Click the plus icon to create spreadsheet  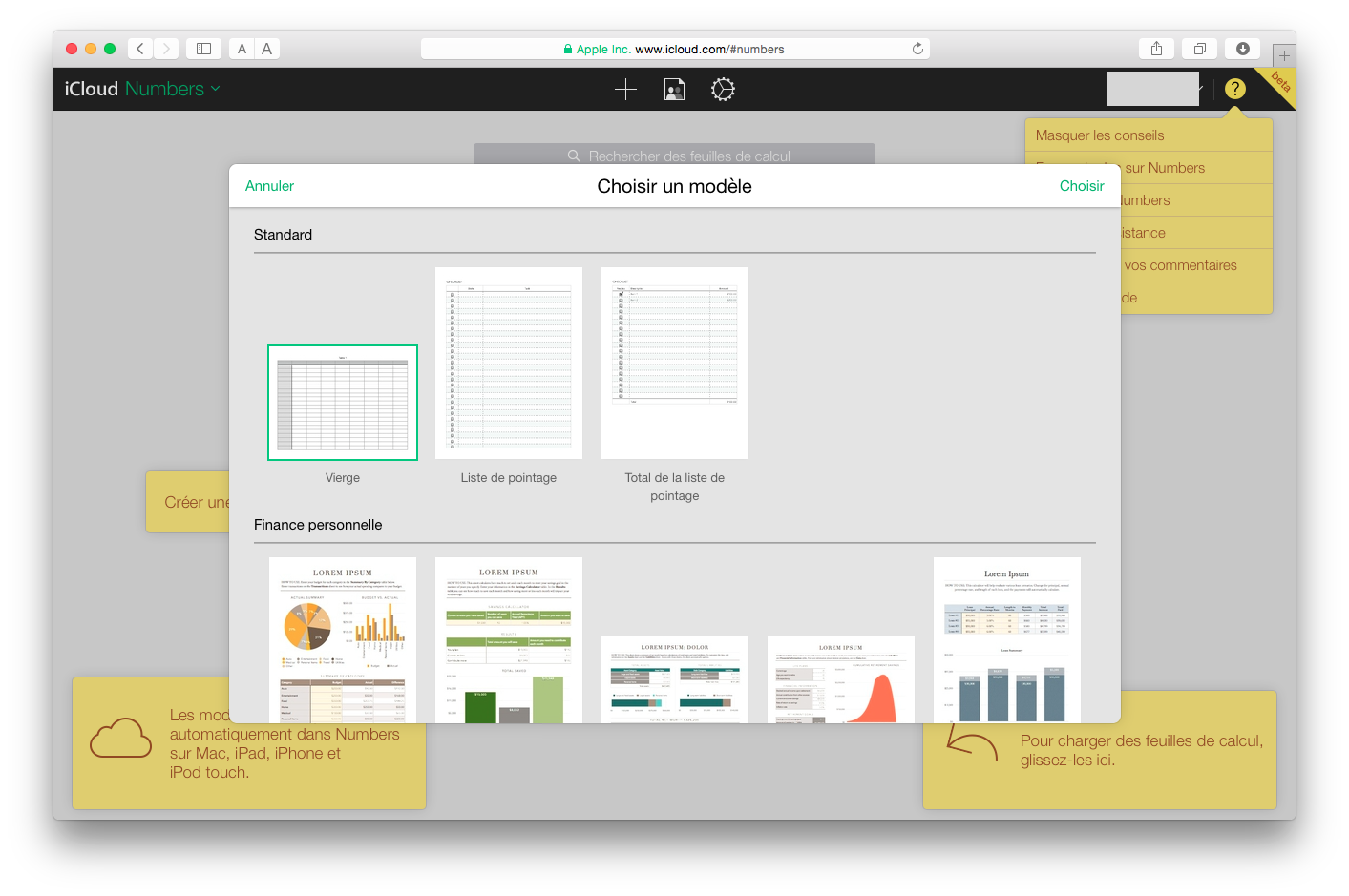(625, 90)
